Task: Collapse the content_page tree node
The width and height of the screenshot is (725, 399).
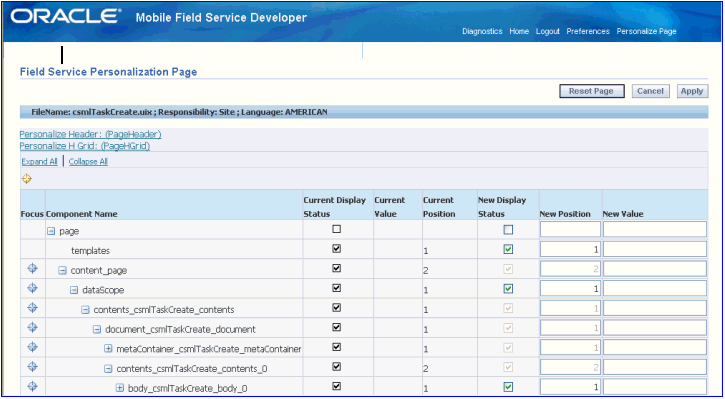Action: [62, 270]
